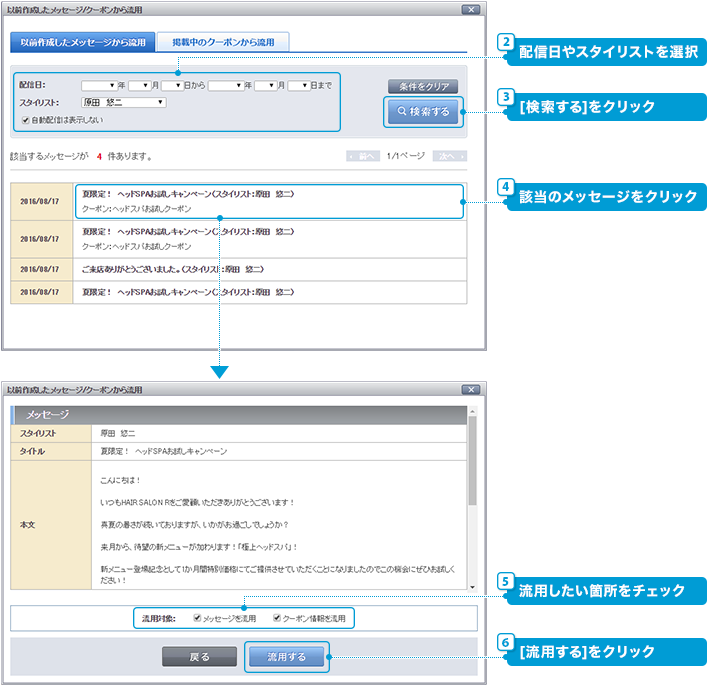Open the end year dropdown for 配信日

[x=226, y=86]
